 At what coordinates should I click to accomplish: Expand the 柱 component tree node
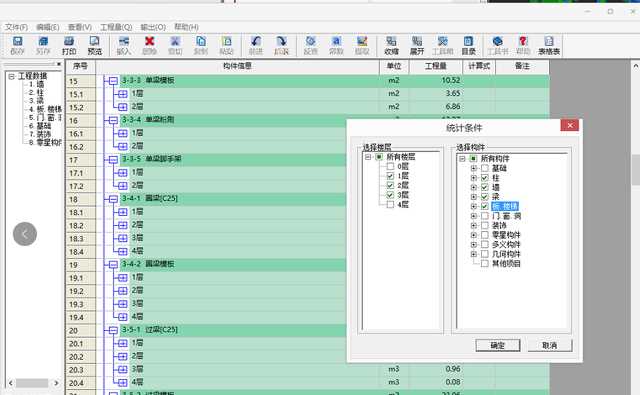pos(473,178)
